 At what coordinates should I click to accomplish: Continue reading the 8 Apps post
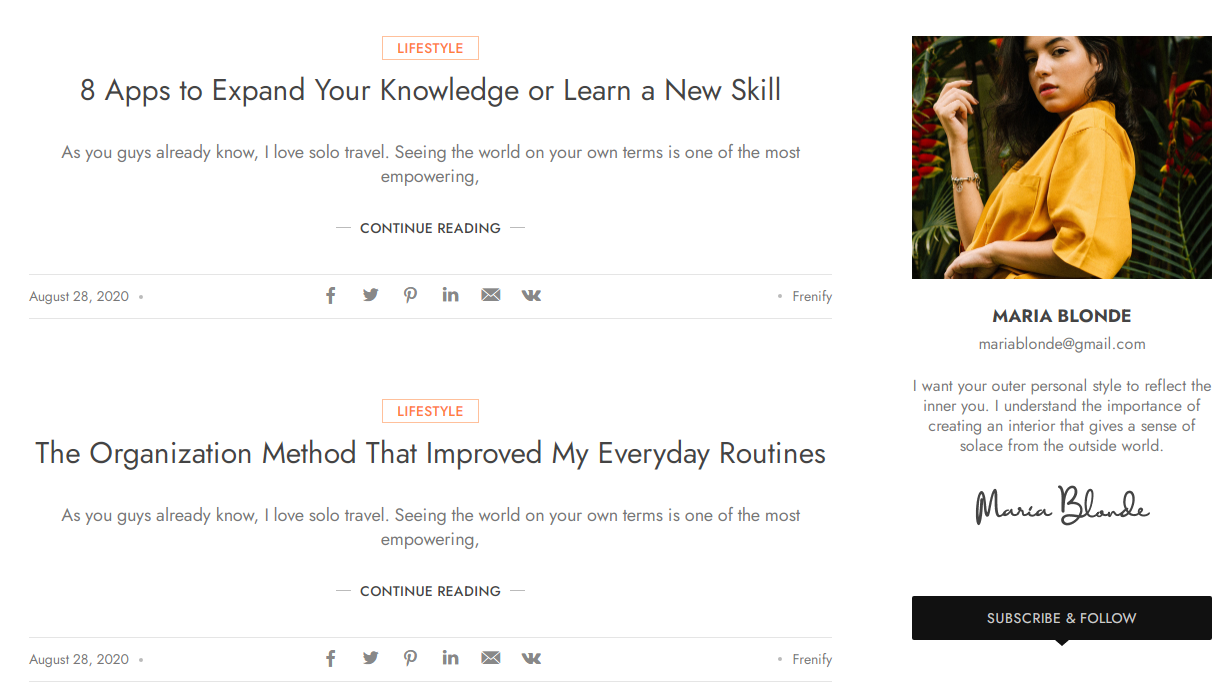pyautogui.click(x=430, y=228)
